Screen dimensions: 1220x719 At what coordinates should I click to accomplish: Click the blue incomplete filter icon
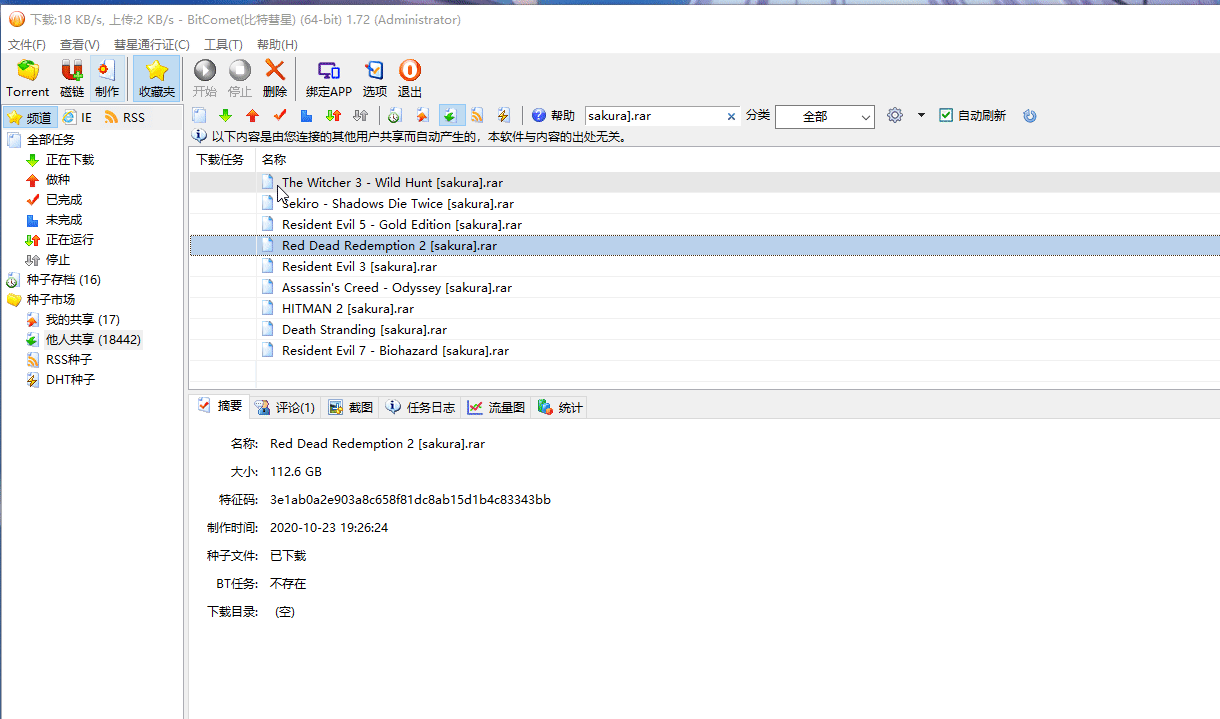(307, 116)
